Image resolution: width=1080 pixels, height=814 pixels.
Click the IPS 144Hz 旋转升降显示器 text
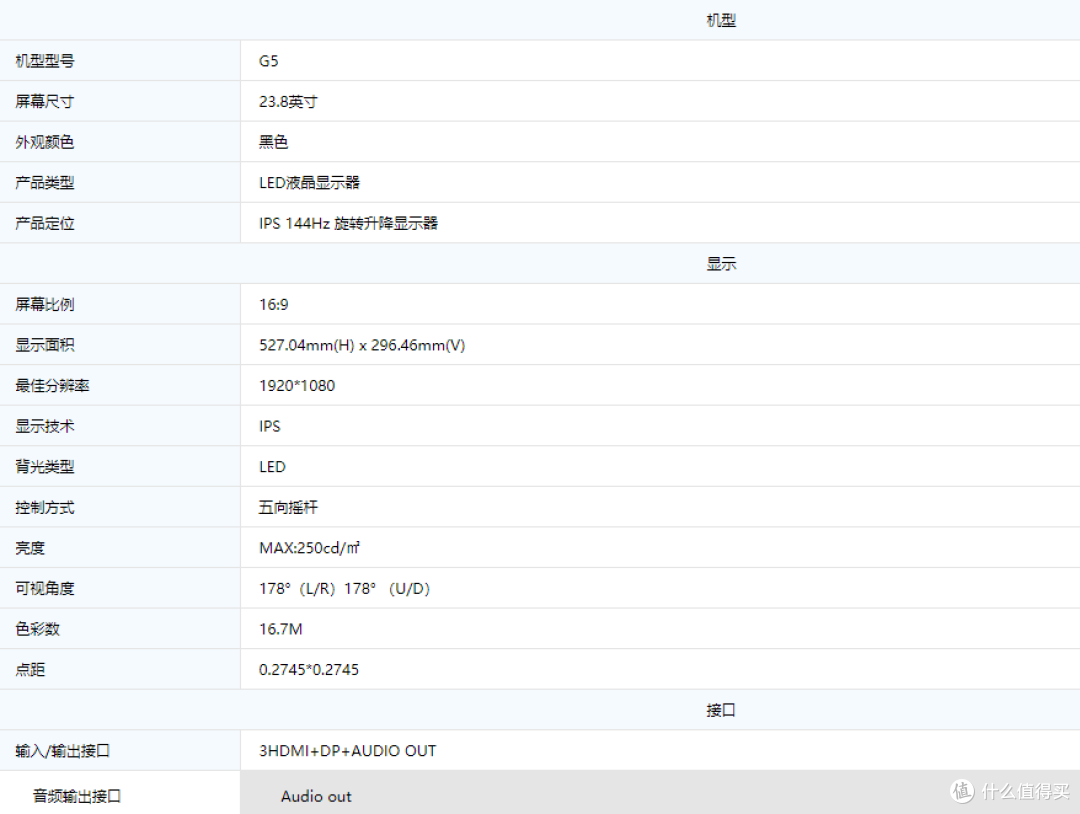point(348,223)
